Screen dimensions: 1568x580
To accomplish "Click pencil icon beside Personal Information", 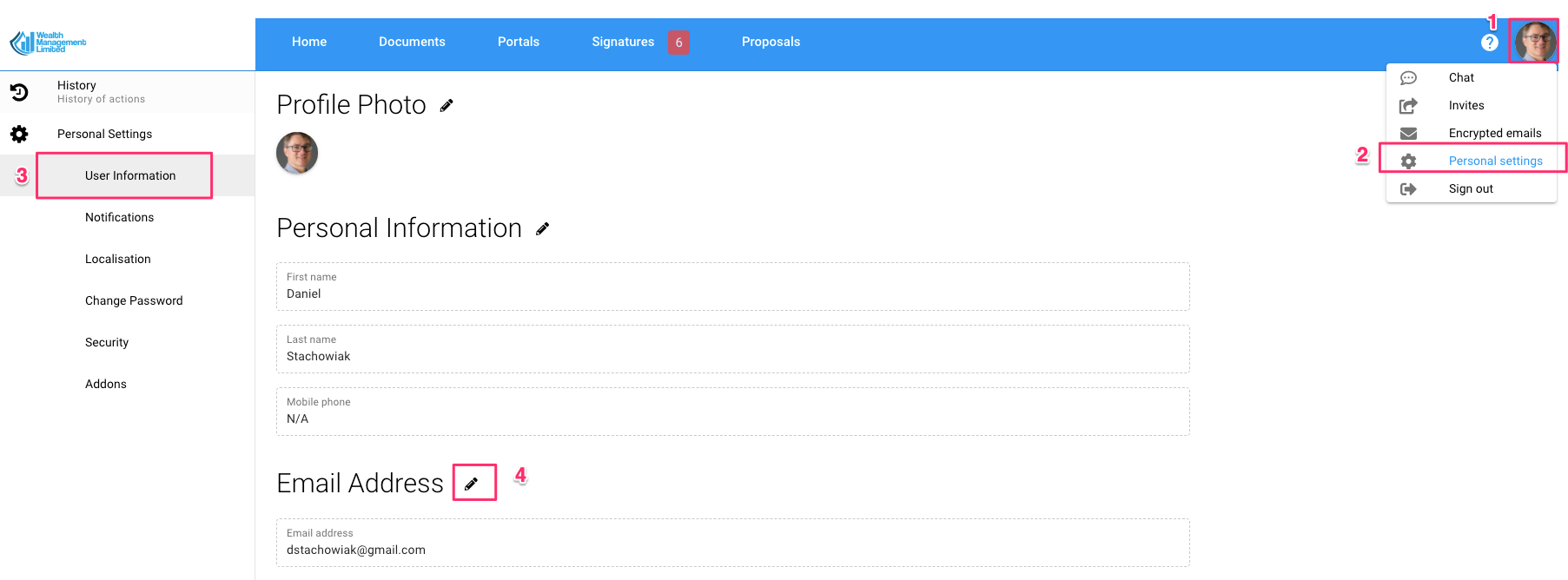I will pos(542,229).
